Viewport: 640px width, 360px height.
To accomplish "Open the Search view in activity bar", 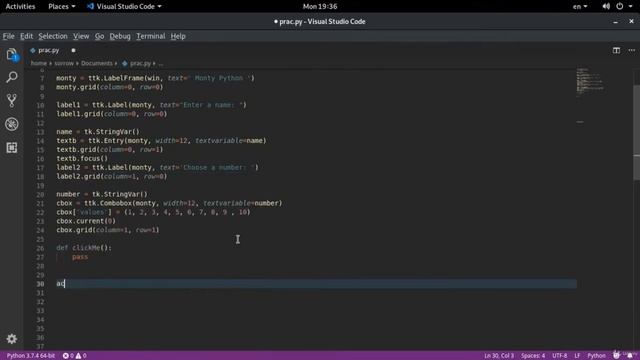I will pos(11,77).
